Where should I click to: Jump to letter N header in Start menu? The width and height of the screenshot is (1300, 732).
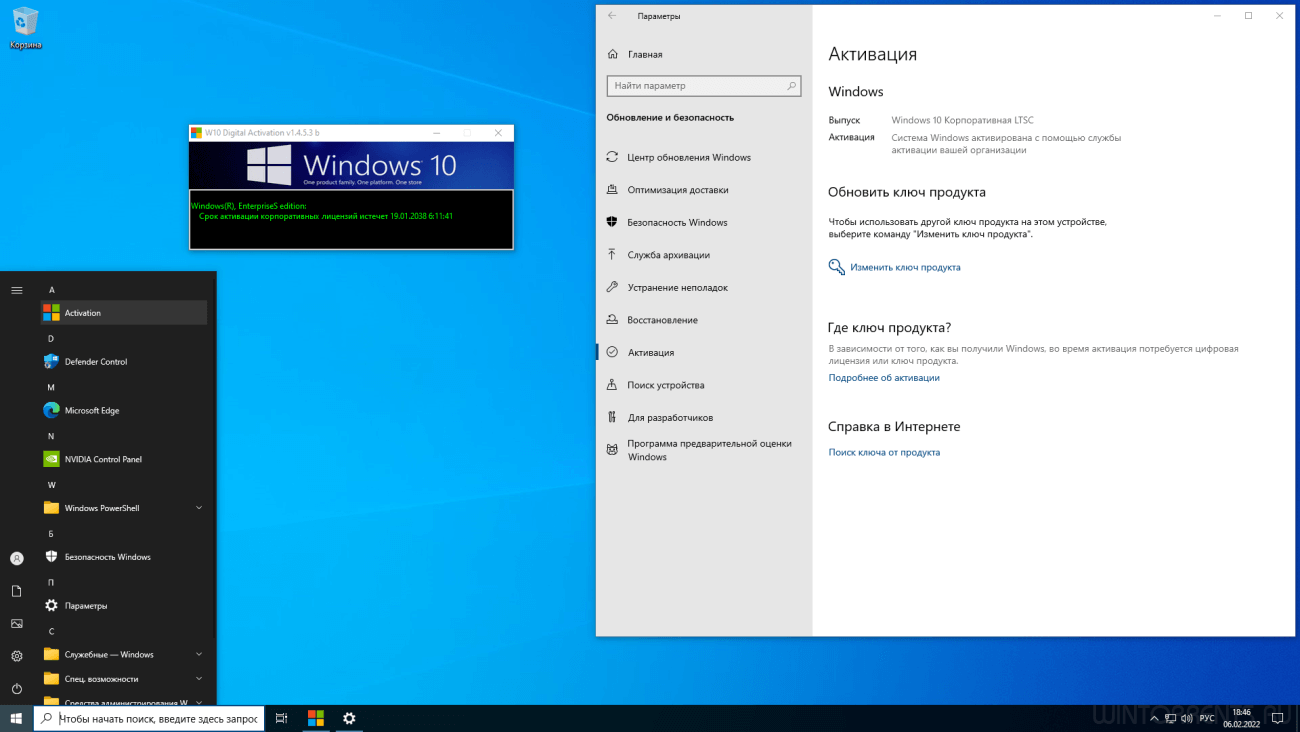[x=51, y=436]
